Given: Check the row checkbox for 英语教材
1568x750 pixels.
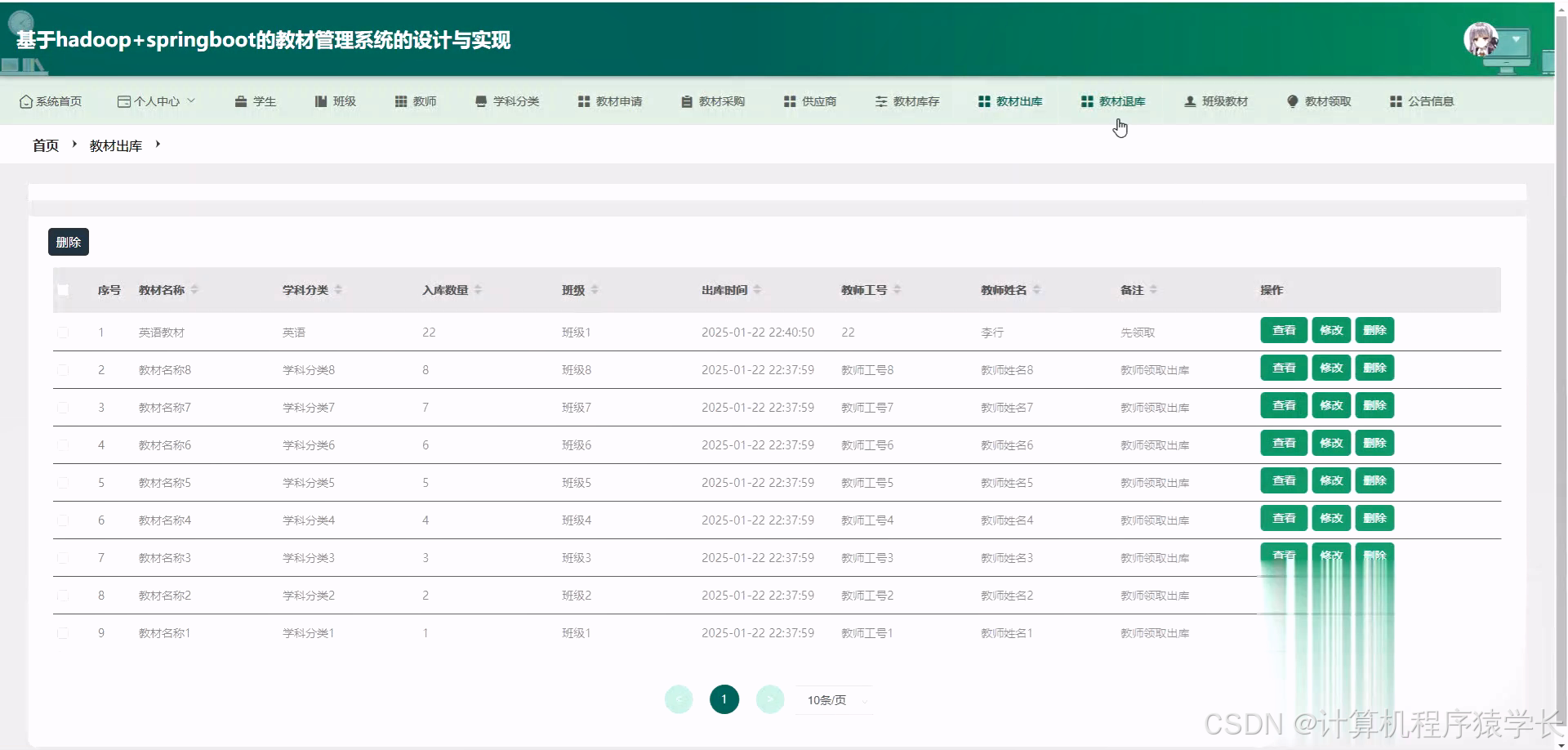Looking at the screenshot, I should (x=64, y=332).
